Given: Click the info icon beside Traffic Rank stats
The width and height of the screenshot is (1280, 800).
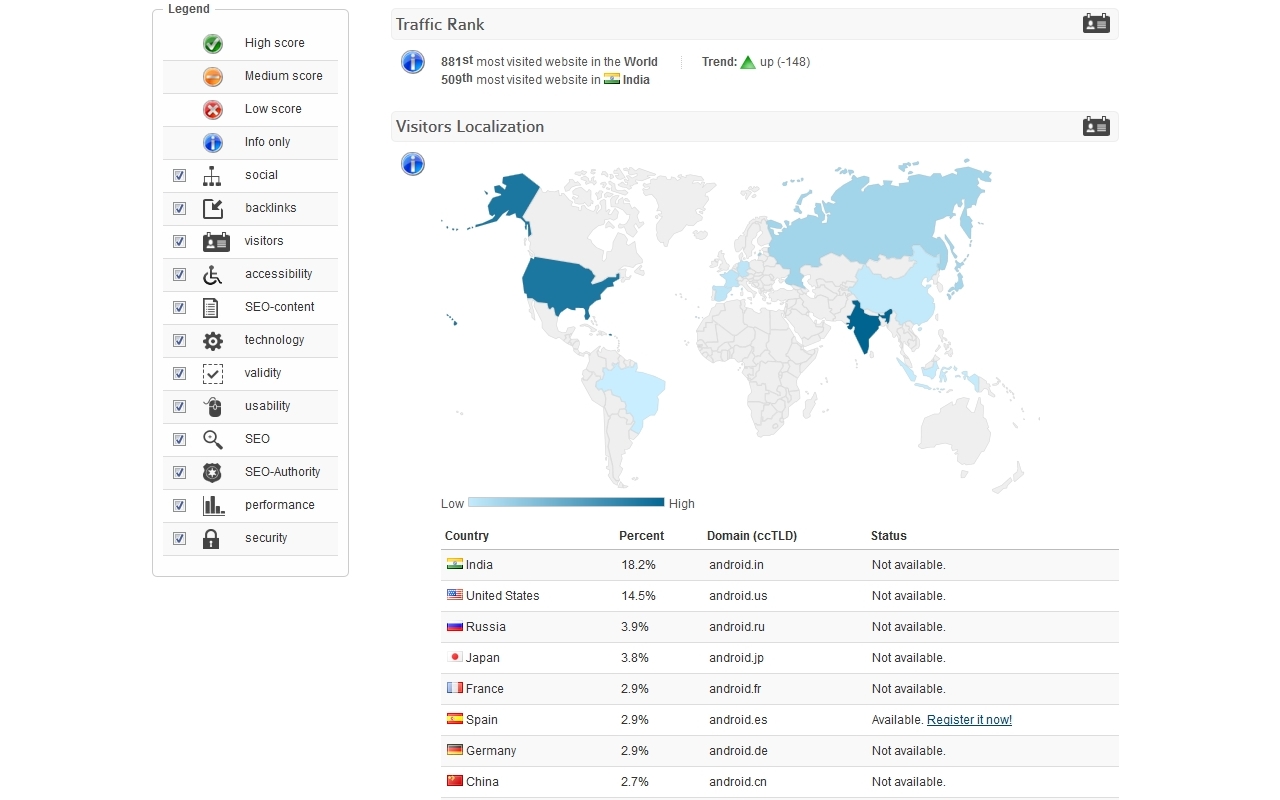Looking at the screenshot, I should point(413,62).
